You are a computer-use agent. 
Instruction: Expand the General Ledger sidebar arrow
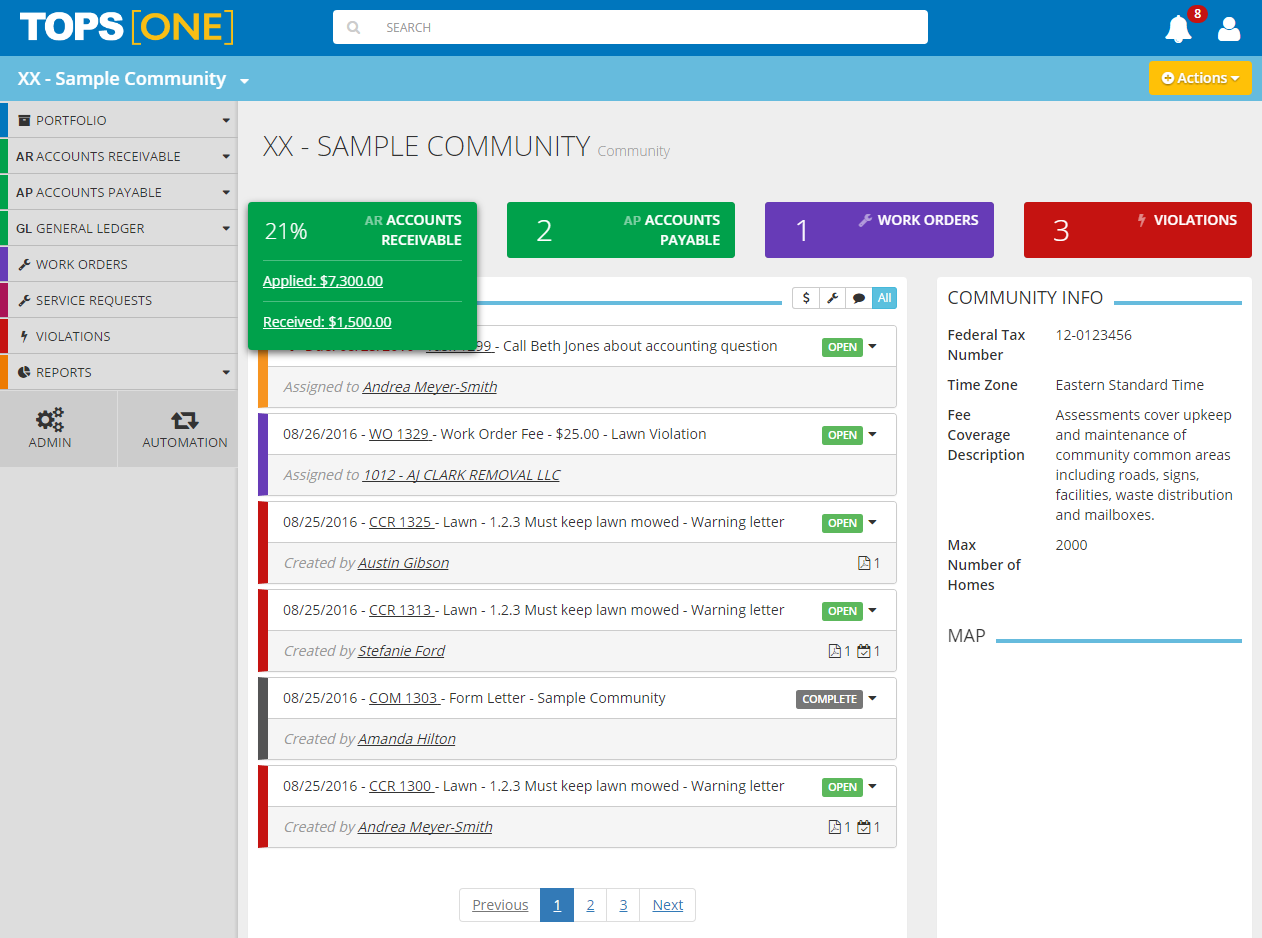pyautogui.click(x=226, y=228)
